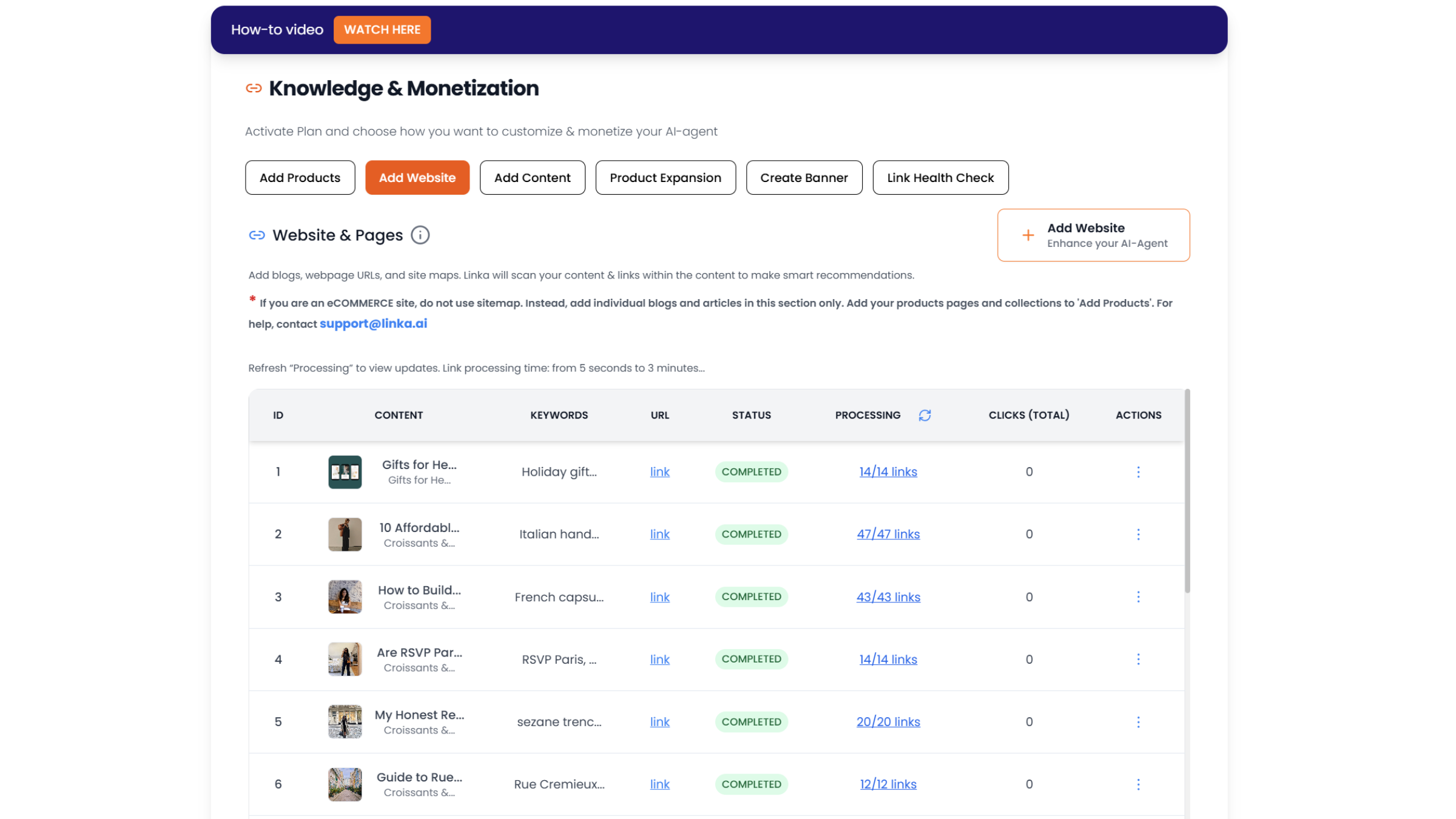Open the Link Health Check tab
This screenshot has width=1456, height=819.
(940, 178)
